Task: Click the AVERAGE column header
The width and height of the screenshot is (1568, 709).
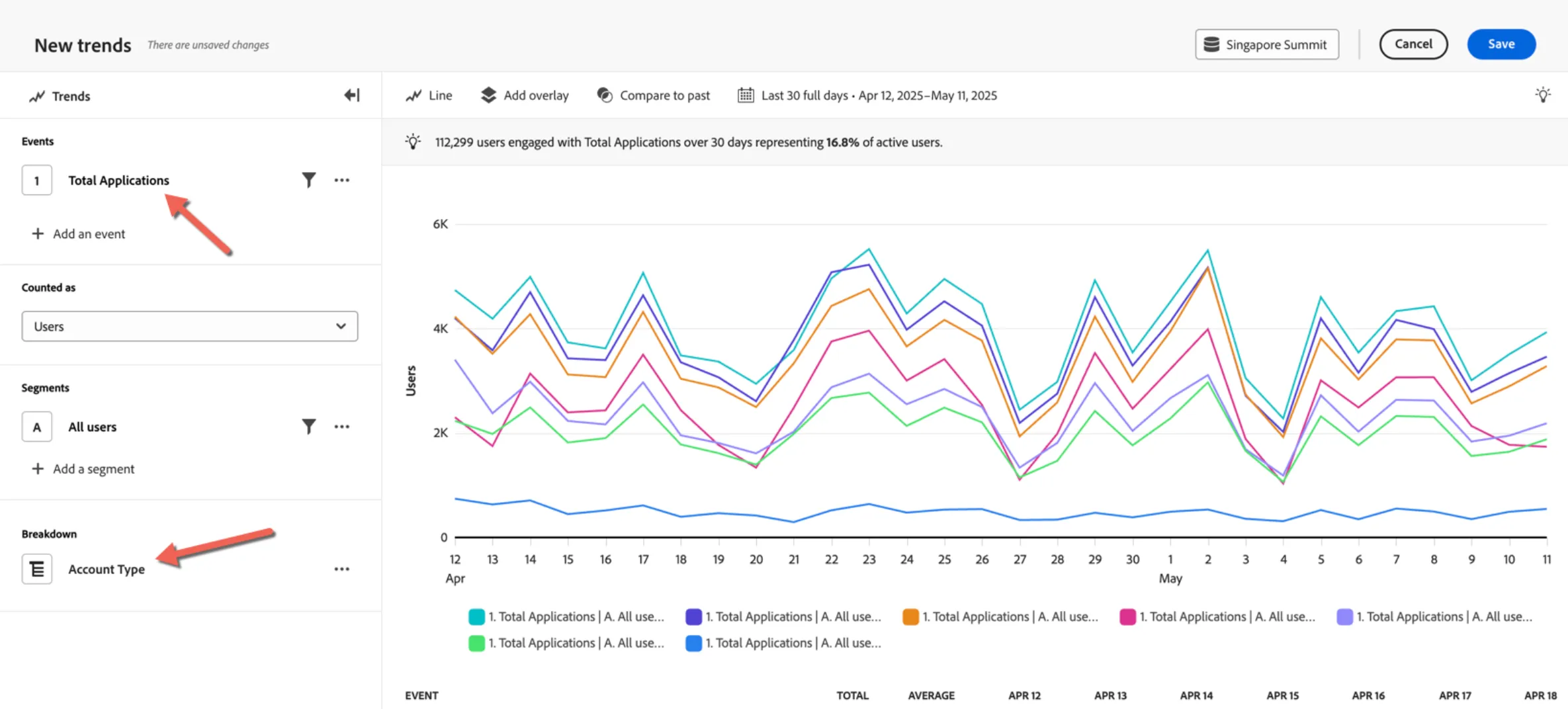Action: click(x=931, y=695)
